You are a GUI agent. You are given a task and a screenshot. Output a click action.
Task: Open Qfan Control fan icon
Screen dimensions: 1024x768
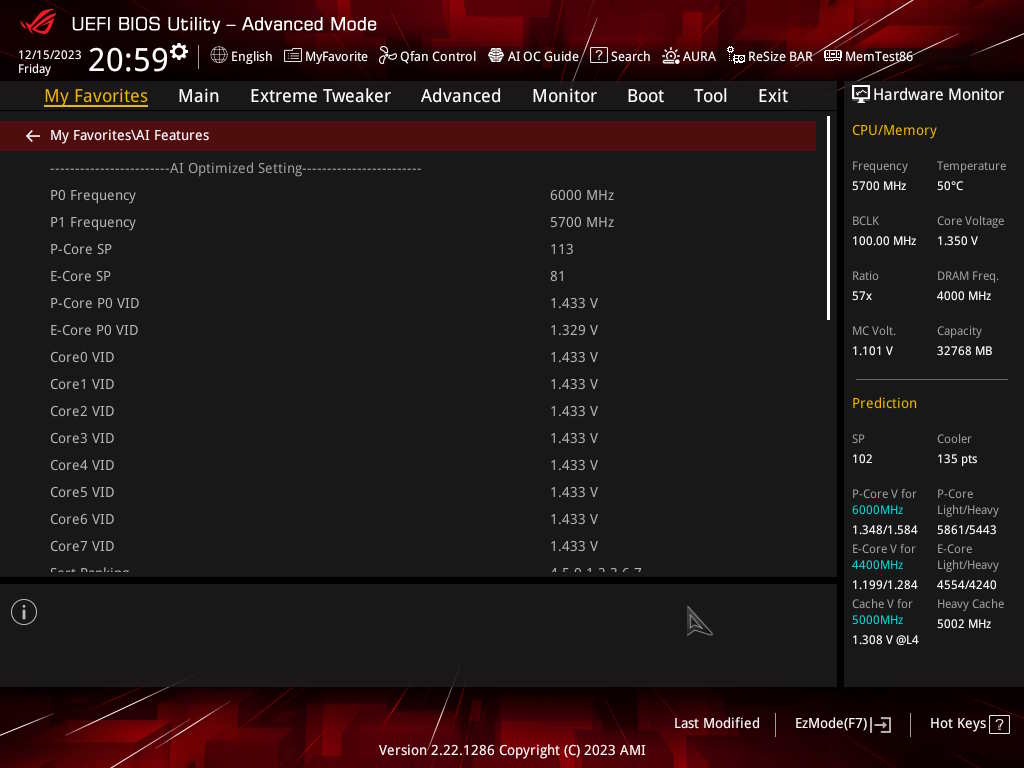(x=388, y=56)
